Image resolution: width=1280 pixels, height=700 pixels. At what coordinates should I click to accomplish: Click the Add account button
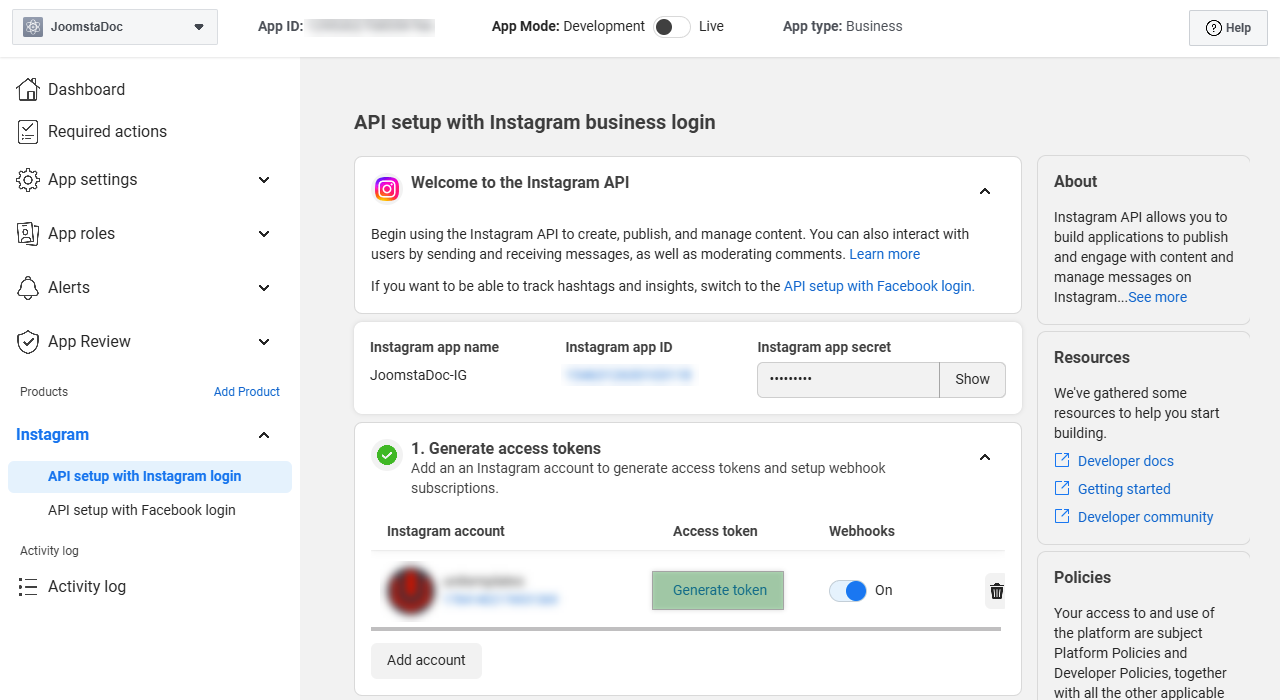click(x=426, y=661)
